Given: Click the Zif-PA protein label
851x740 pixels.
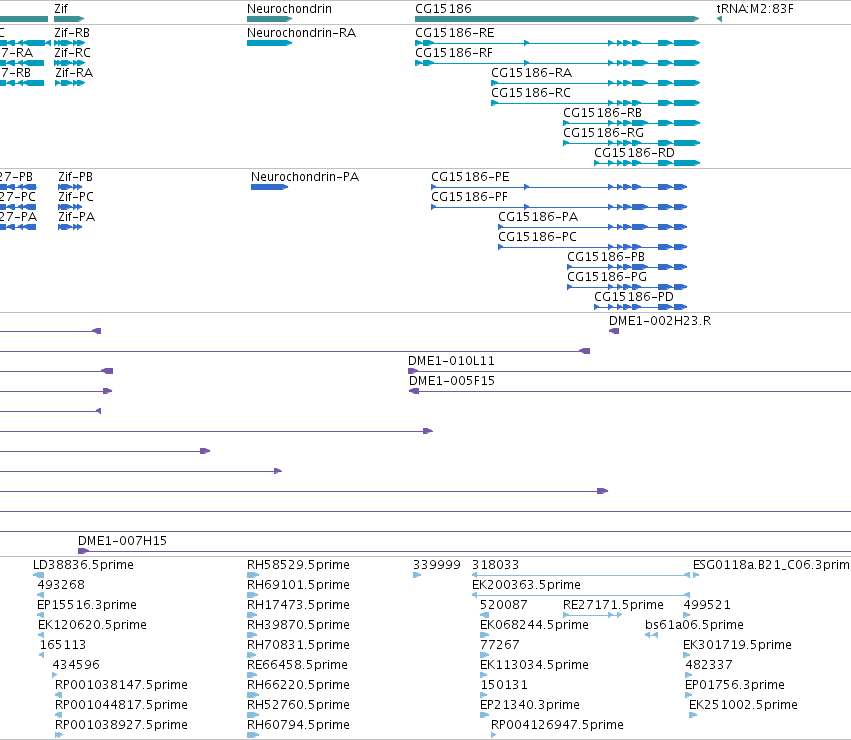Looking at the screenshot, I should coord(77,217).
